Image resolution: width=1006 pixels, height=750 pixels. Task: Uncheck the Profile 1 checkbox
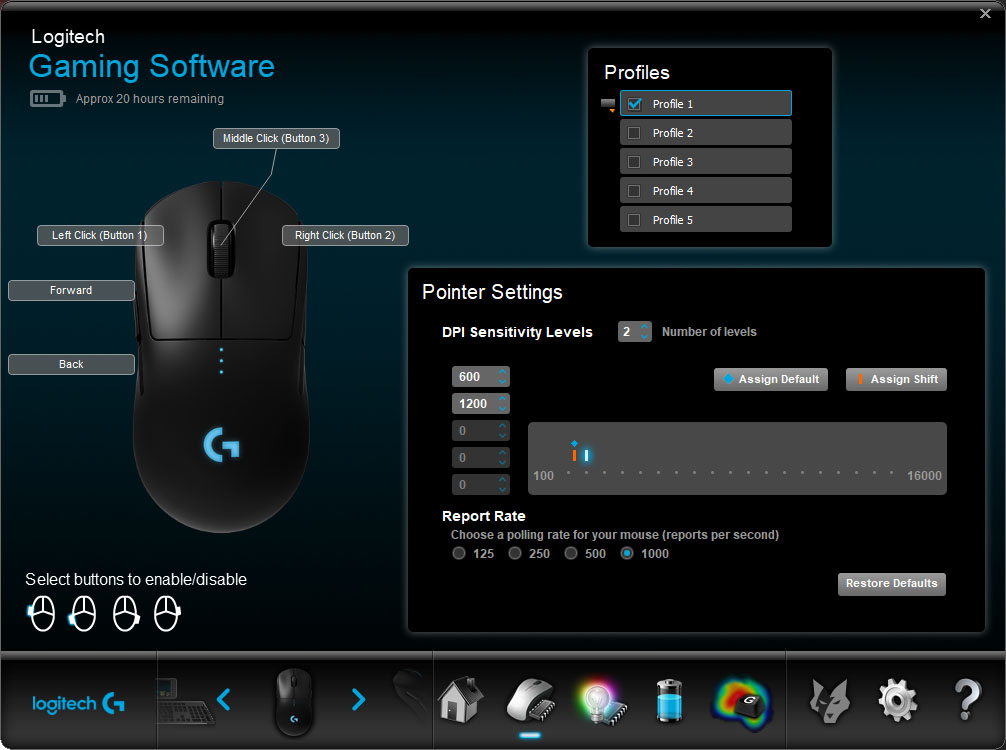(x=635, y=104)
